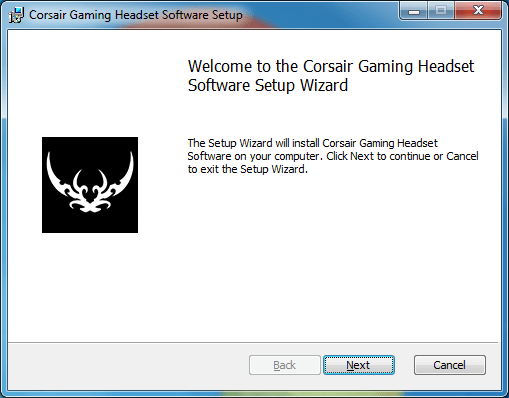Click the 'Welcome to the Corsair Gaming Headset' heading
Image resolution: width=509 pixels, height=398 pixels.
pos(331,76)
